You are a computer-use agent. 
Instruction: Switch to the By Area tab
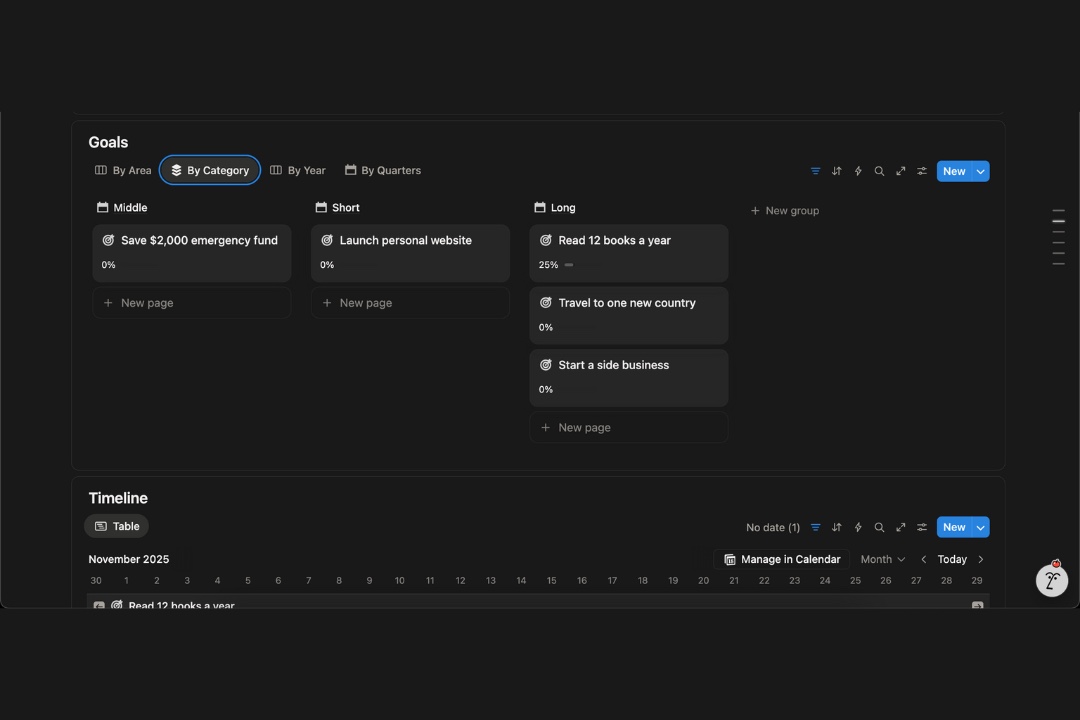point(123,170)
